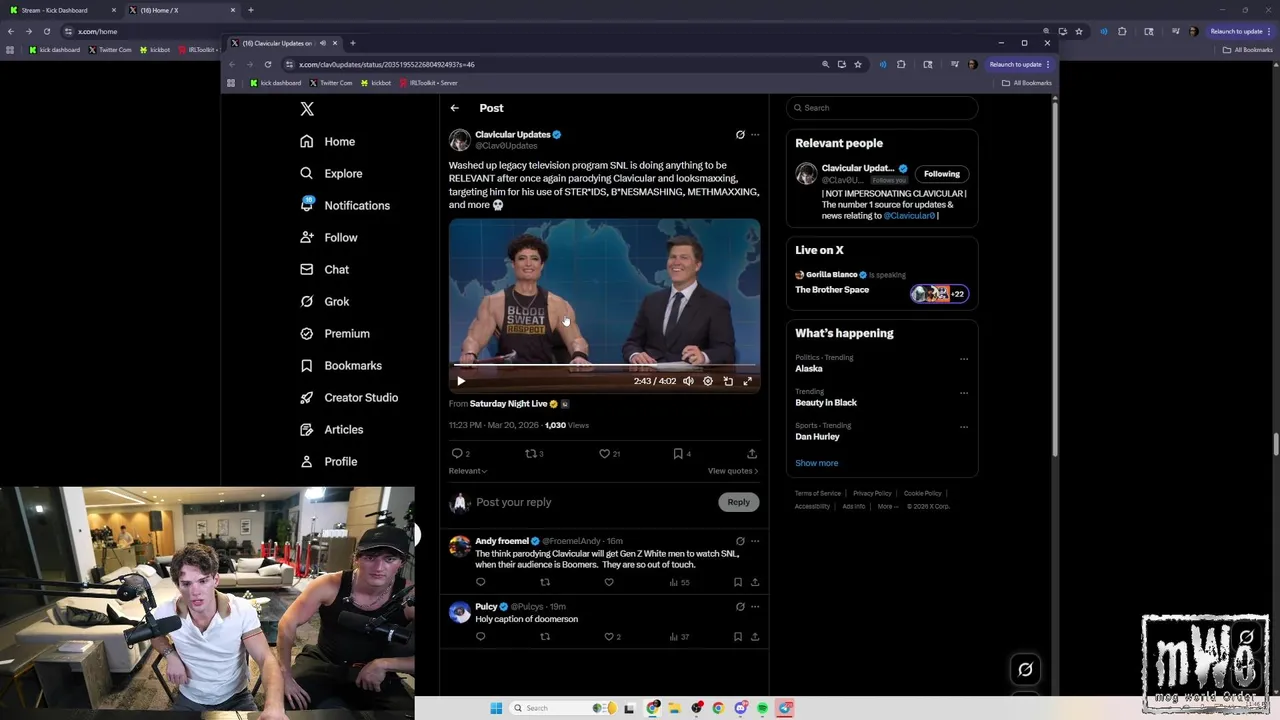Expand video to fullscreen
The height and width of the screenshot is (720, 1280).
747,381
